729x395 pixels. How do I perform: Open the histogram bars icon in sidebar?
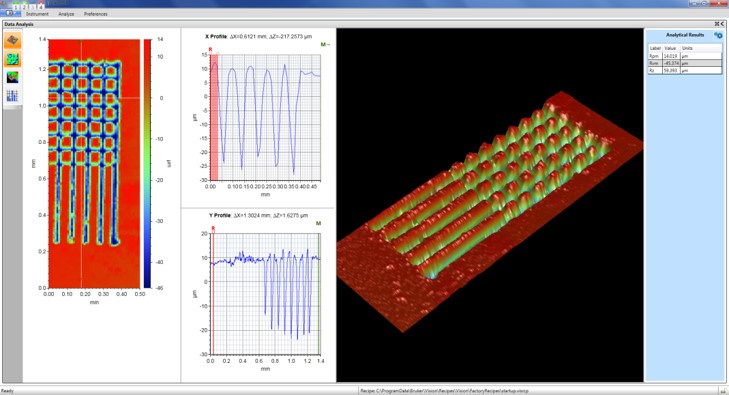point(13,96)
